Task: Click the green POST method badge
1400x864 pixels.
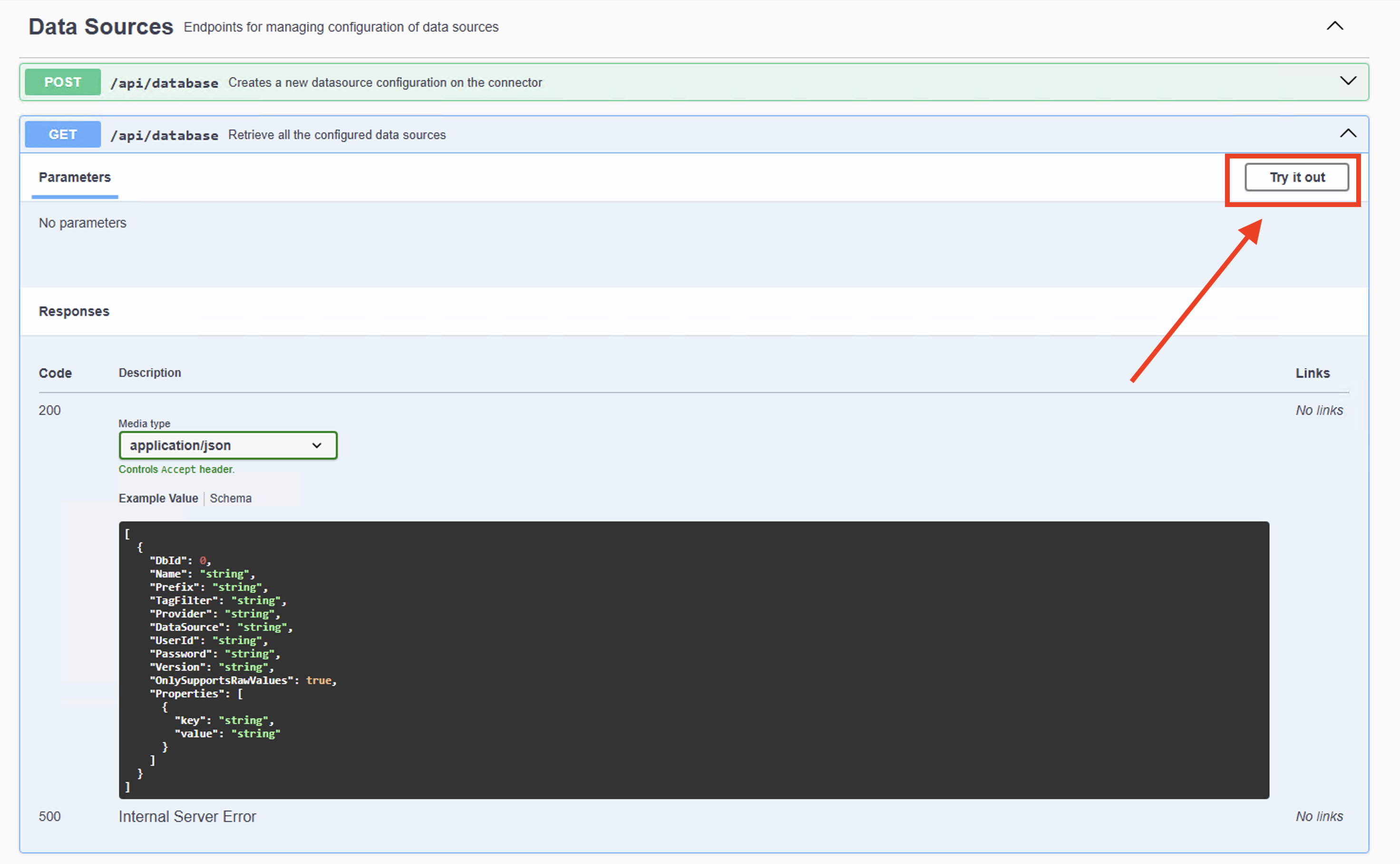Action: pyautogui.click(x=63, y=82)
